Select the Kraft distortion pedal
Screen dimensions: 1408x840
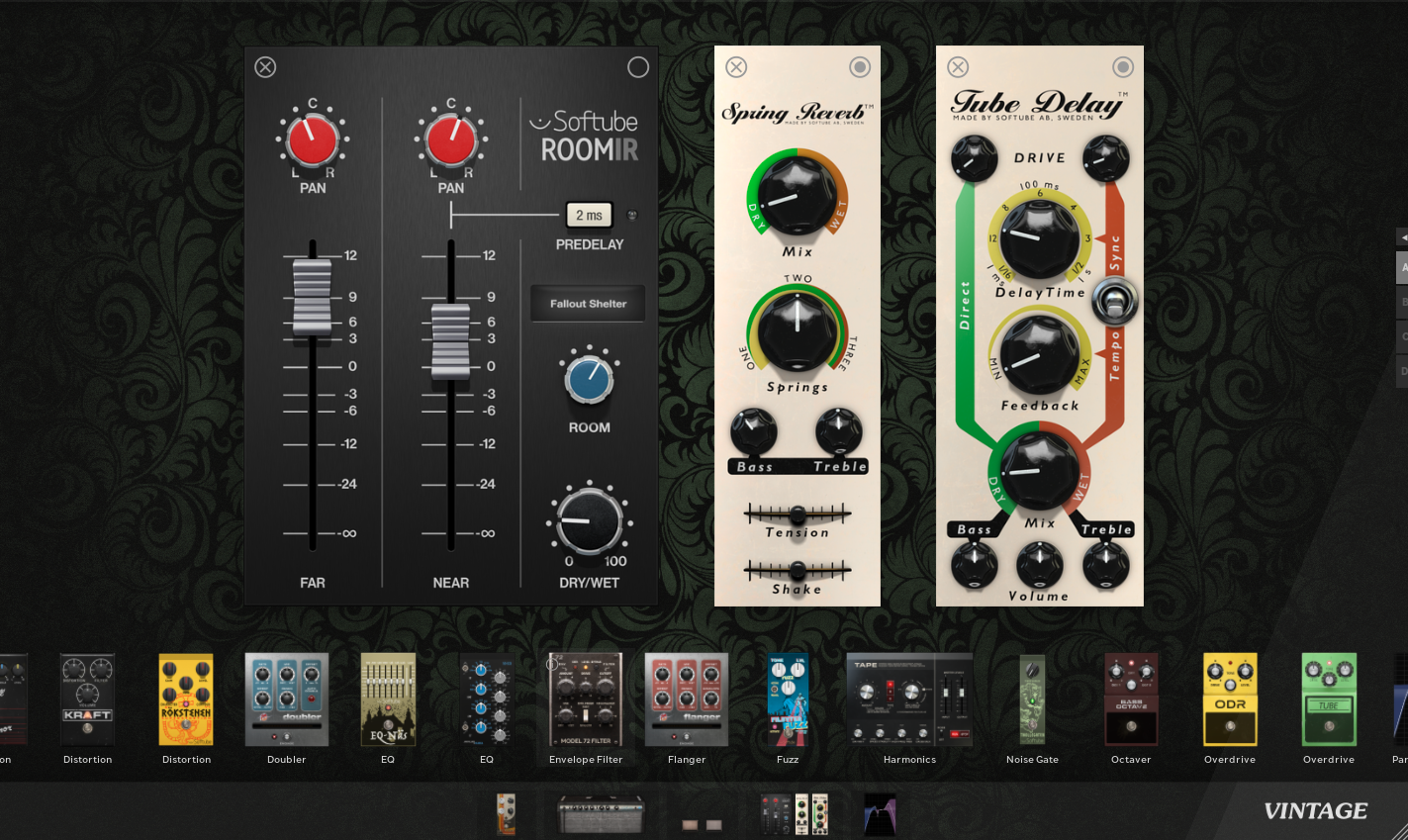87,700
